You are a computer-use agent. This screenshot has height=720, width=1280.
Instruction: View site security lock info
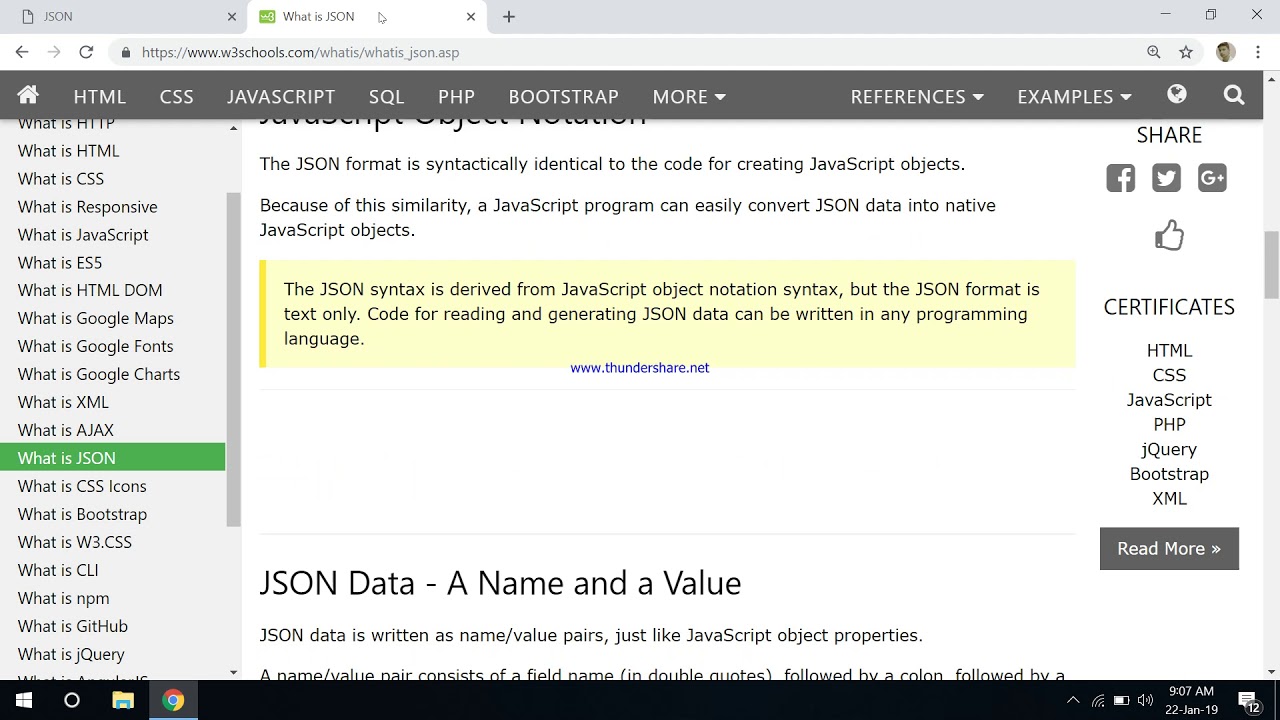click(125, 52)
